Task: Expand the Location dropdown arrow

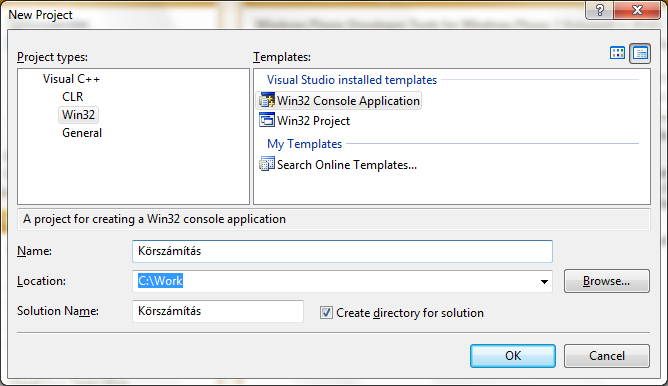Action: pos(544,282)
